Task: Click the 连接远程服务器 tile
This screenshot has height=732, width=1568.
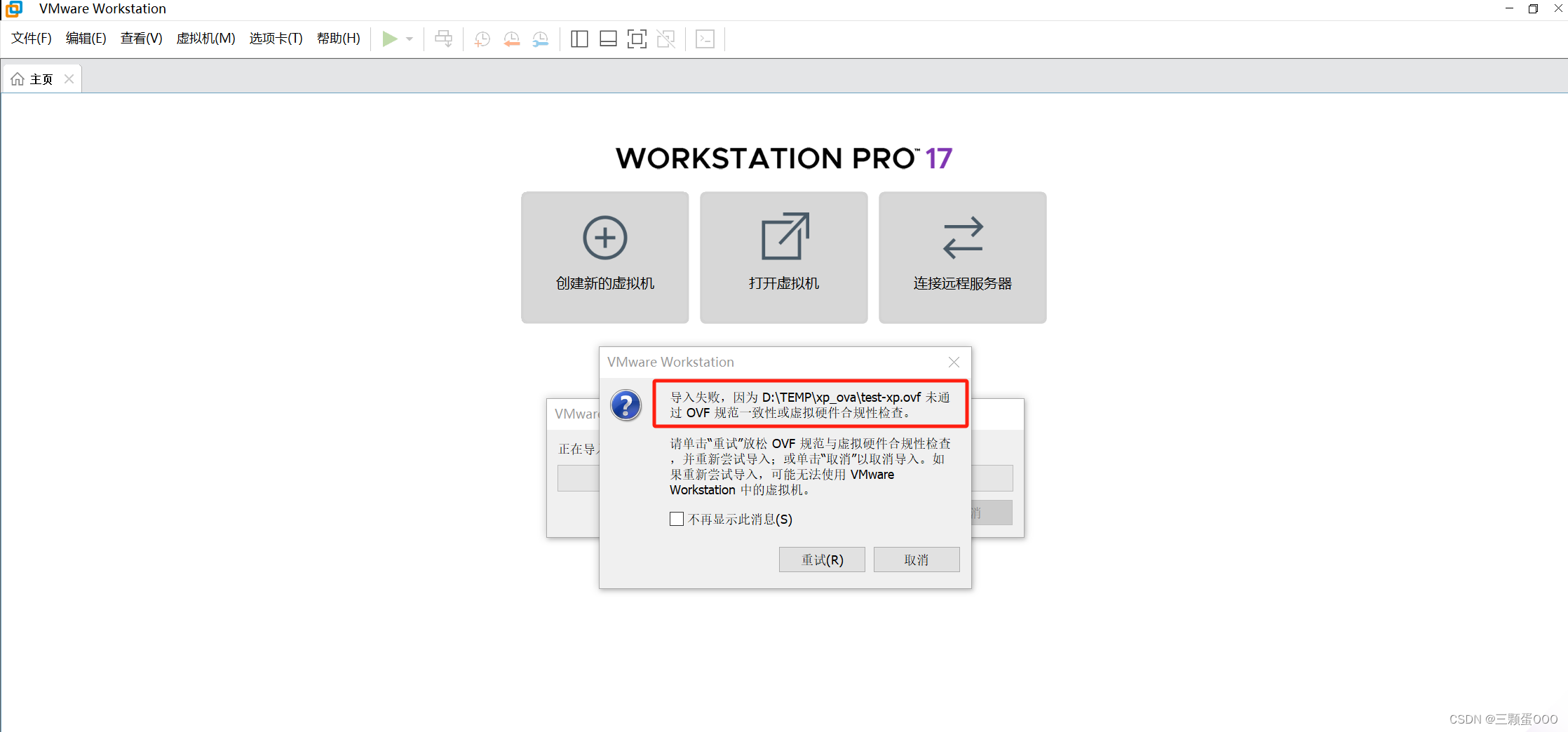Action: pos(963,257)
